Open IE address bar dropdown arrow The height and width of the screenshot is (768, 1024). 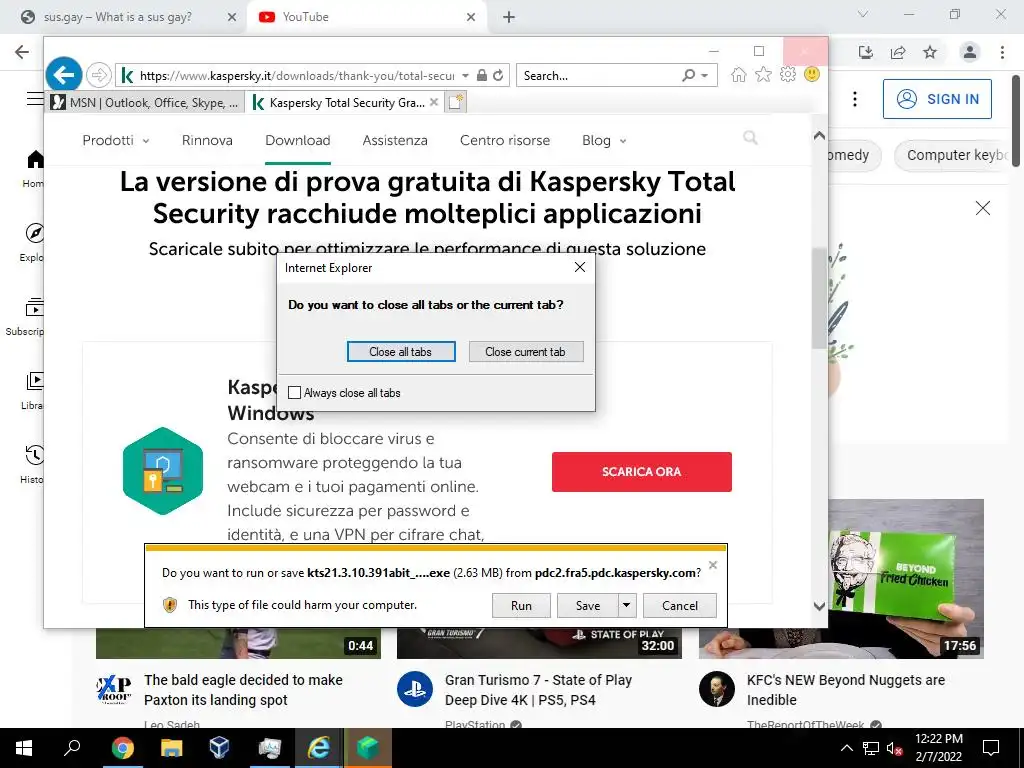point(465,75)
